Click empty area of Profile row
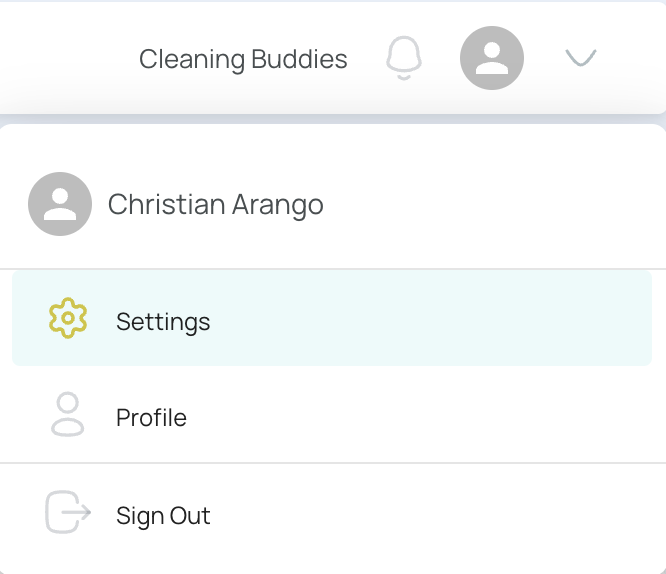666x574 pixels. (425, 415)
